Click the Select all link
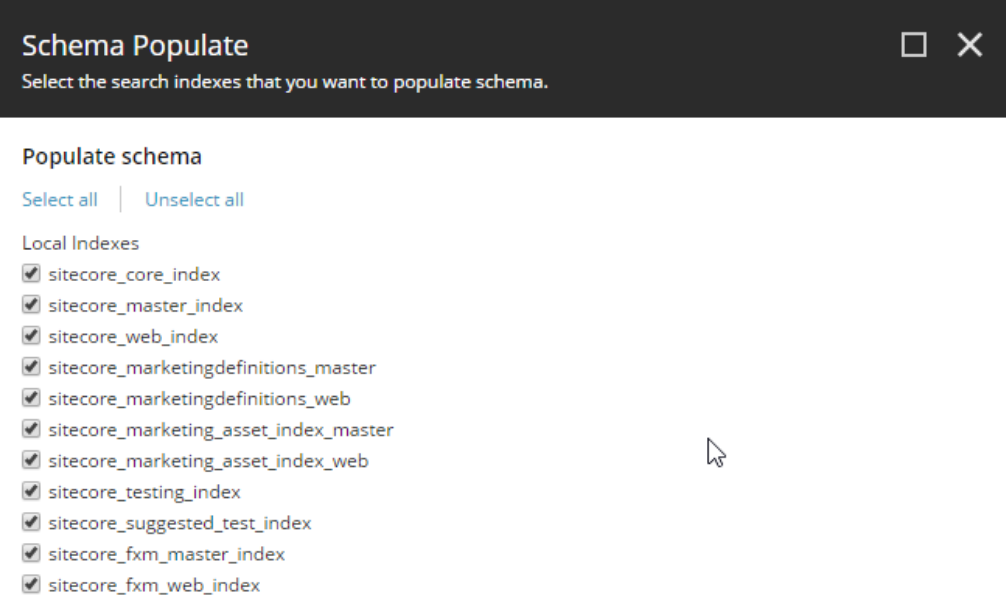1006x610 pixels. [60, 199]
